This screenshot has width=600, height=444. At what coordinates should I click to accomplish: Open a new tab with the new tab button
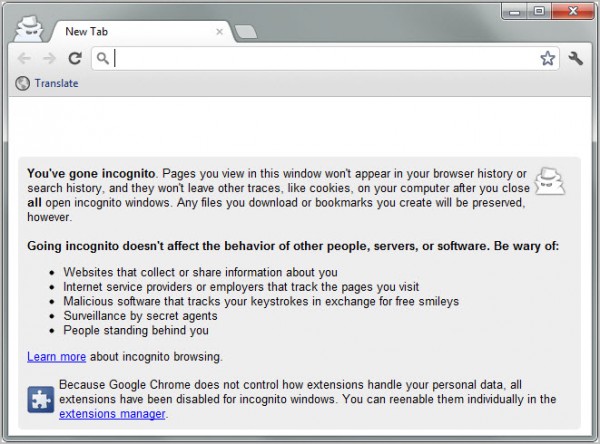point(246,32)
